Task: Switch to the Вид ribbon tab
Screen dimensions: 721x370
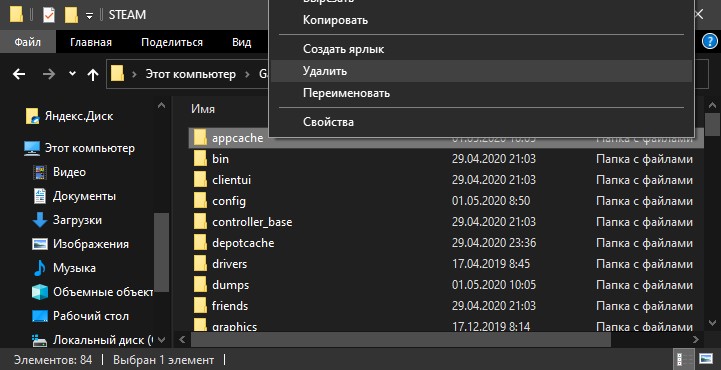Action: [241, 42]
